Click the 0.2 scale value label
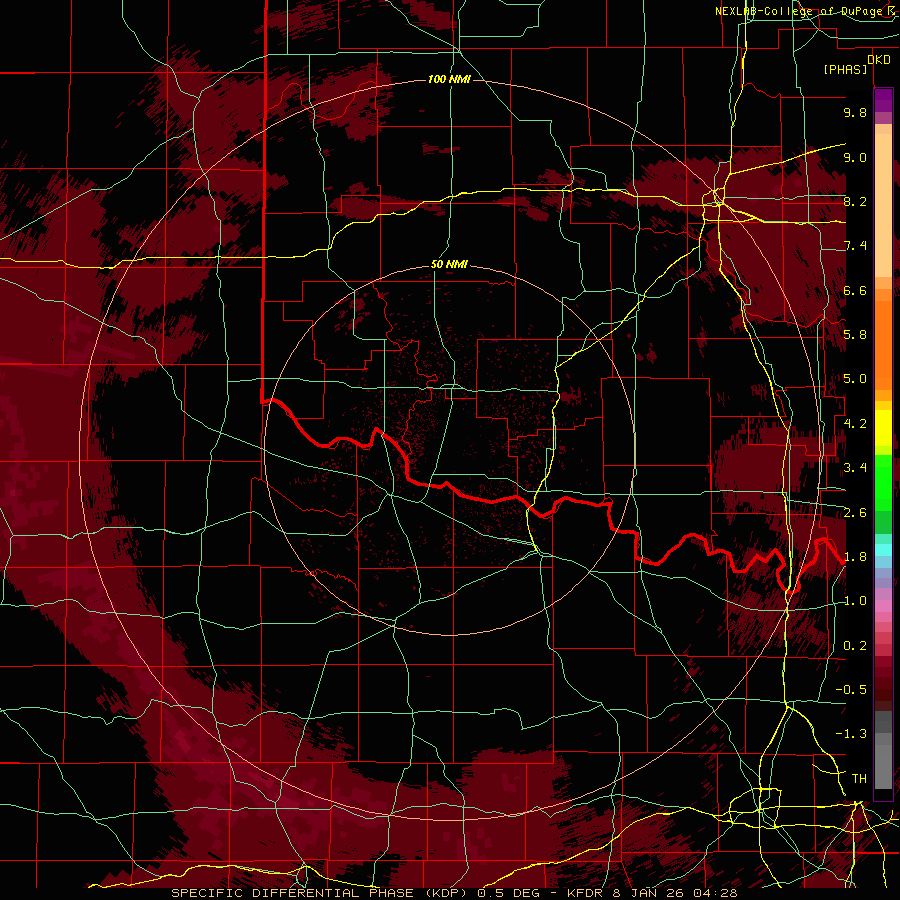The height and width of the screenshot is (900, 900). pyautogui.click(x=855, y=645)
